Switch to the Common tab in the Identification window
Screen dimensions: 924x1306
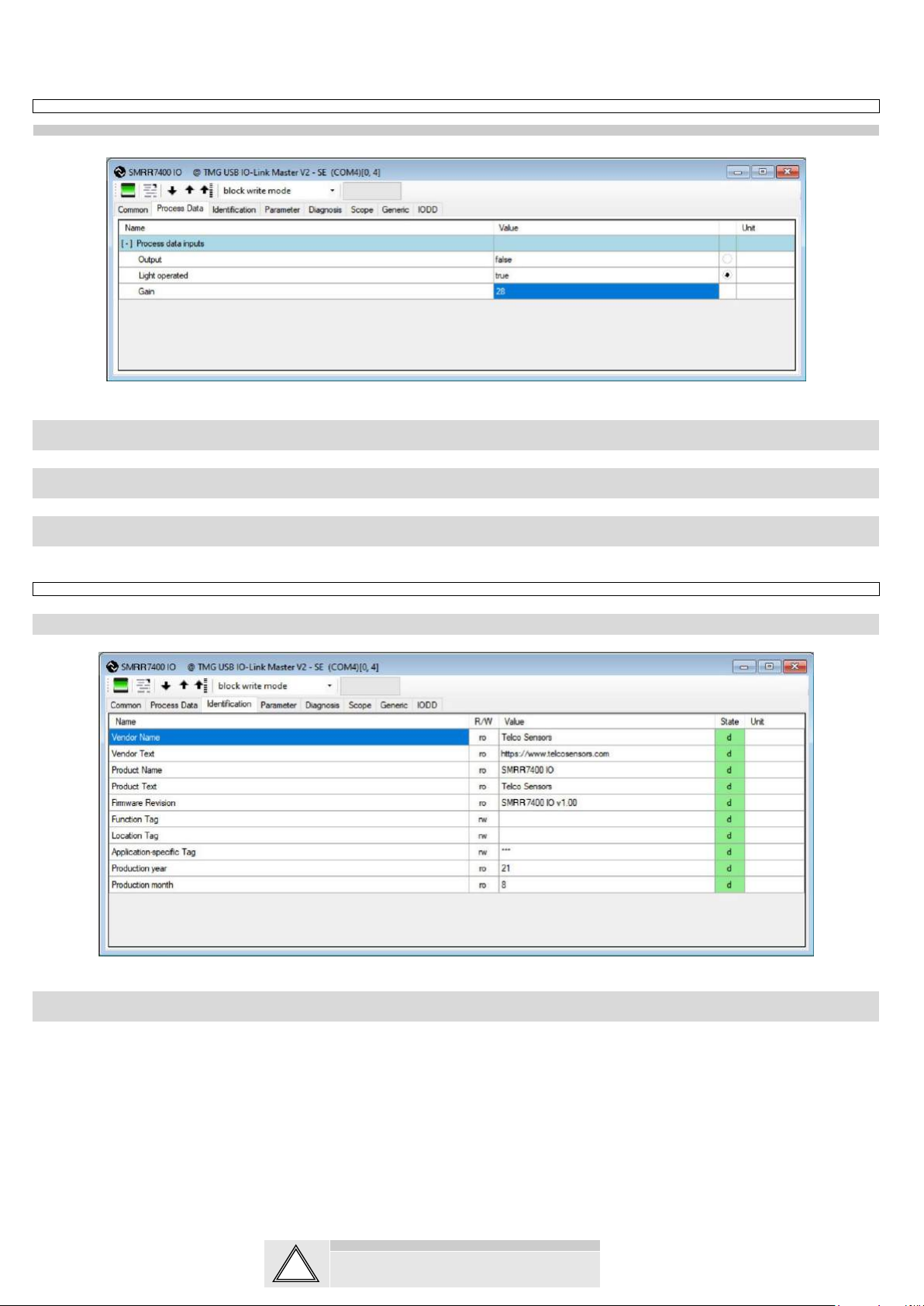pyautogui.click(x=126, y=705)
